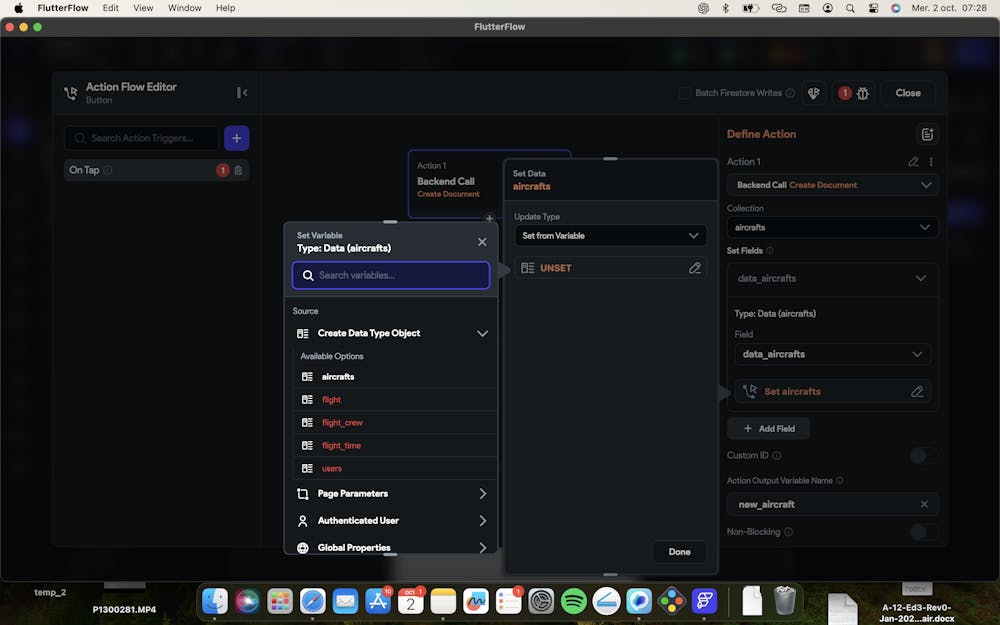Click the Action Output Variable Name field
The height and width of the screenshot is (625, 1000).
pos(832,504)
